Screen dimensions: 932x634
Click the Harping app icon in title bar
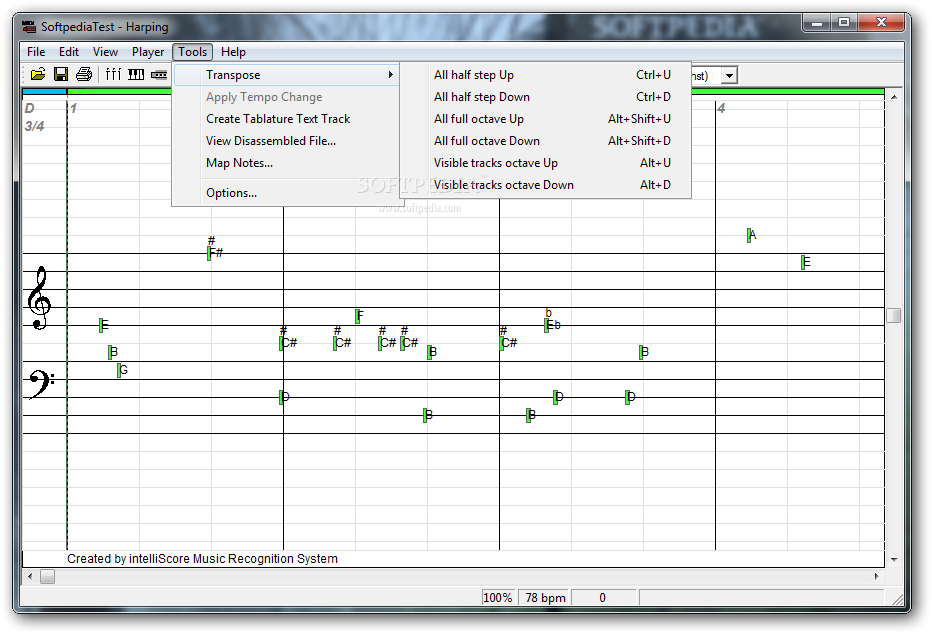(x=29, y=27)
